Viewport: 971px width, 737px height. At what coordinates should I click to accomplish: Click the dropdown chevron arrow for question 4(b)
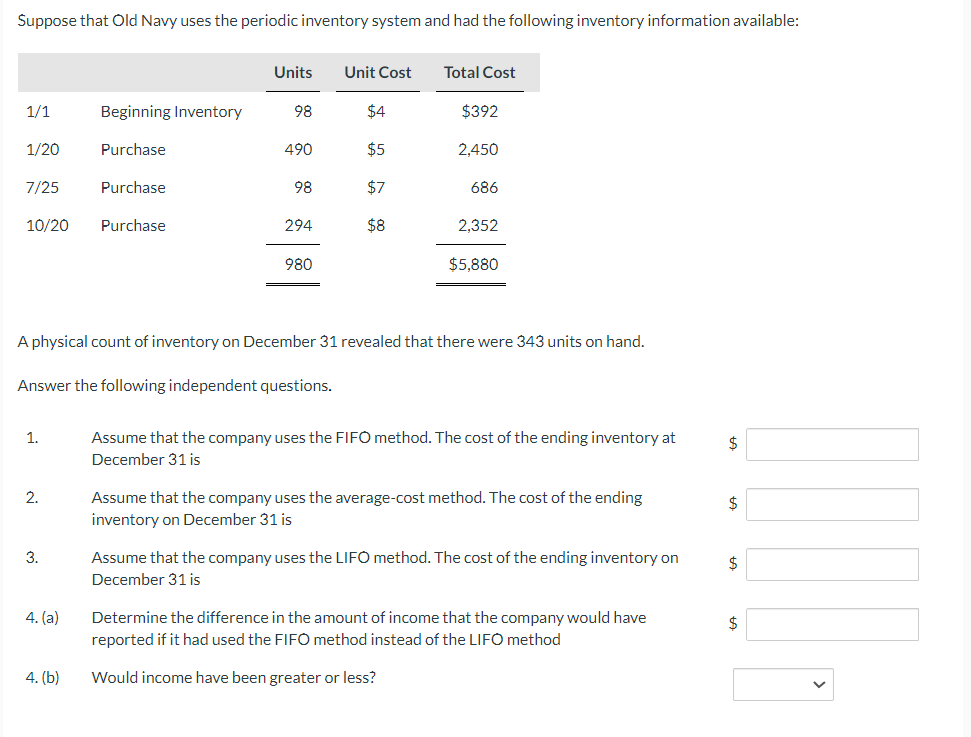click(x=819, y=684)
